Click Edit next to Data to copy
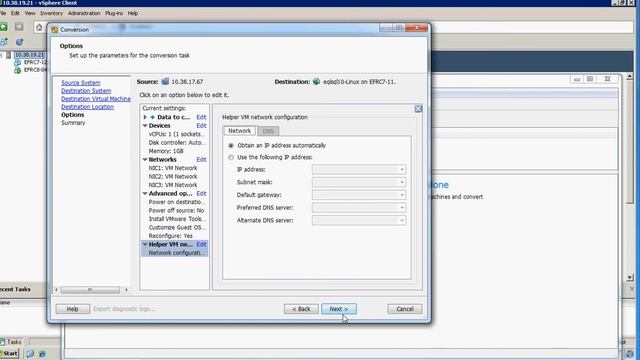 pos(201,117)
